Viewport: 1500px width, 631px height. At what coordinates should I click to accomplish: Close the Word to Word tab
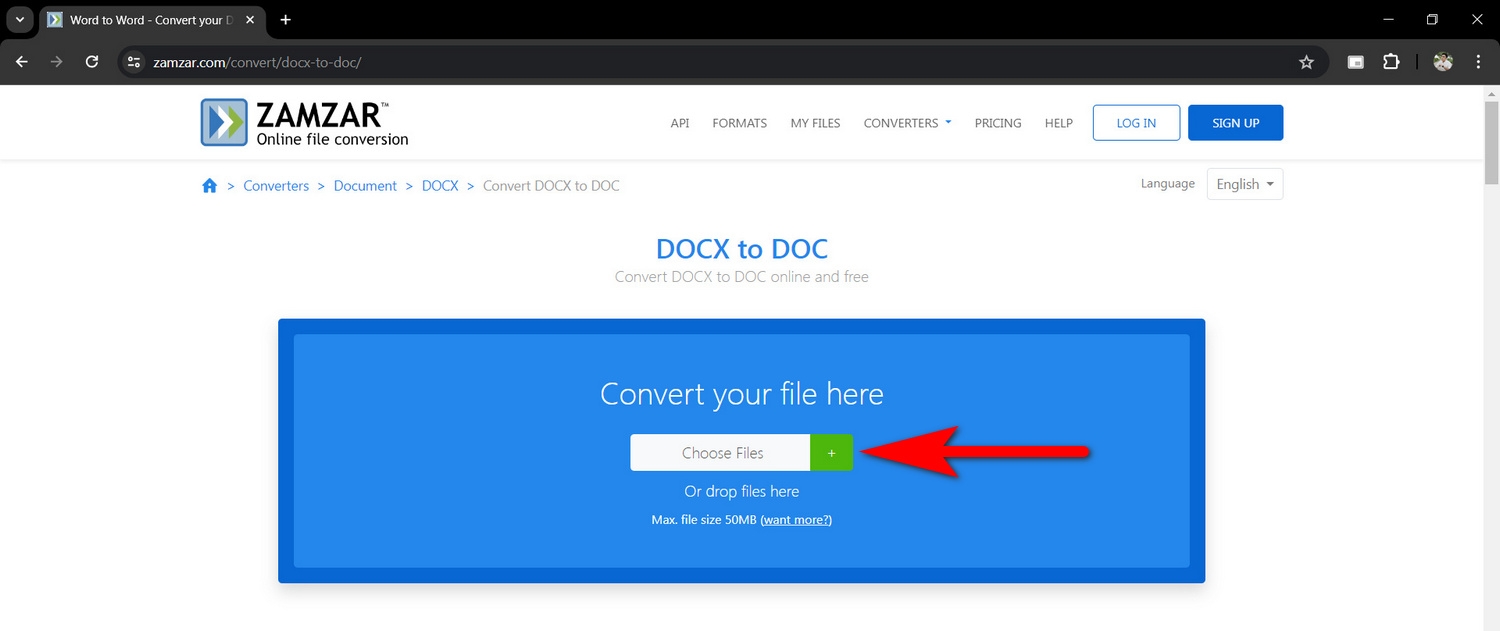click(x=252, y=20)
